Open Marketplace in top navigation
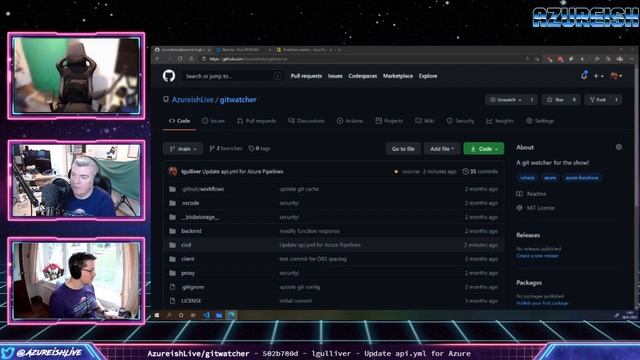 [x=398, y=76]
